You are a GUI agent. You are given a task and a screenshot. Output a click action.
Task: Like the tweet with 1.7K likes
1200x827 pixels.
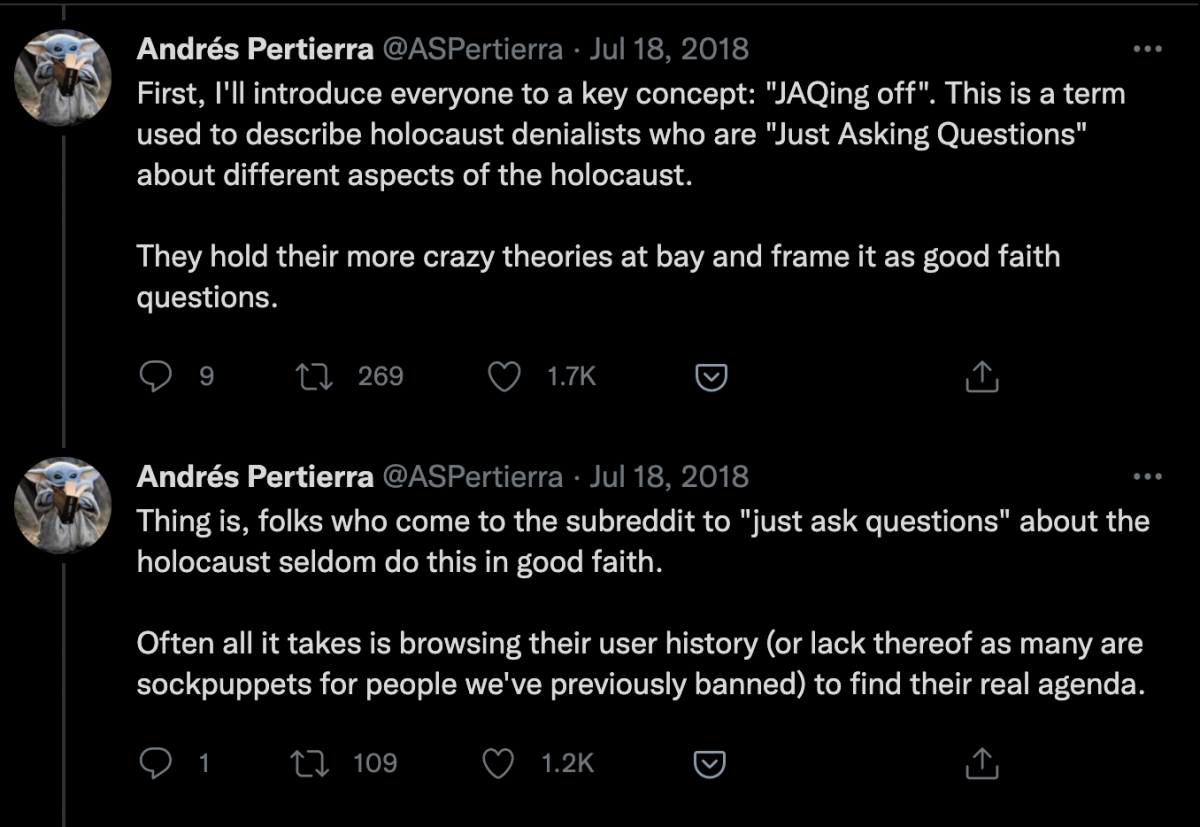tap(504, 376)
